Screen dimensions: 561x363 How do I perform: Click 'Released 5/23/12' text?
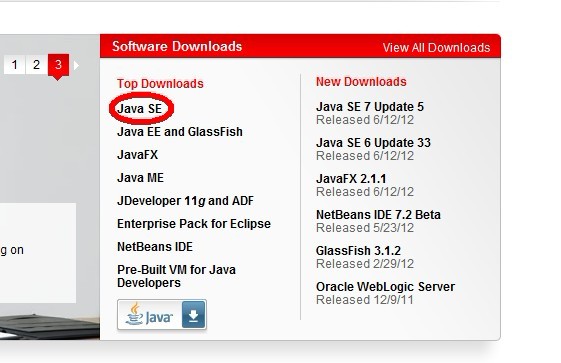[x=365, y=228]
